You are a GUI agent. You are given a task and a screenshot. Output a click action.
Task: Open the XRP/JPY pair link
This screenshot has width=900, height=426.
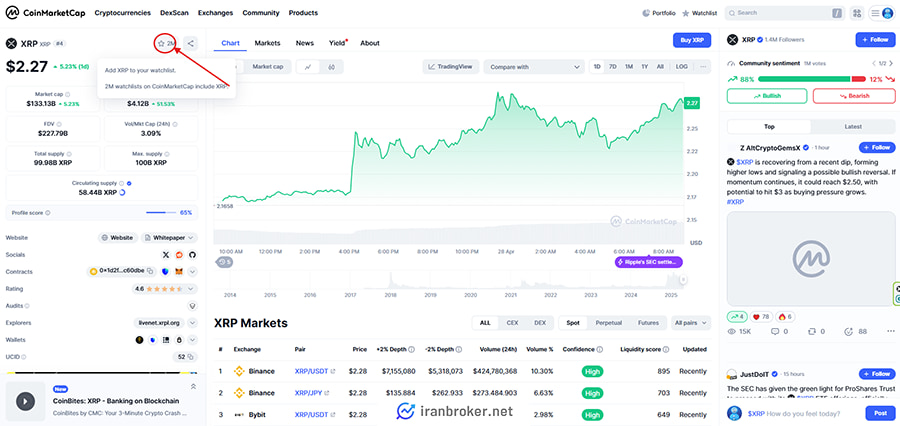coord(312,393)
